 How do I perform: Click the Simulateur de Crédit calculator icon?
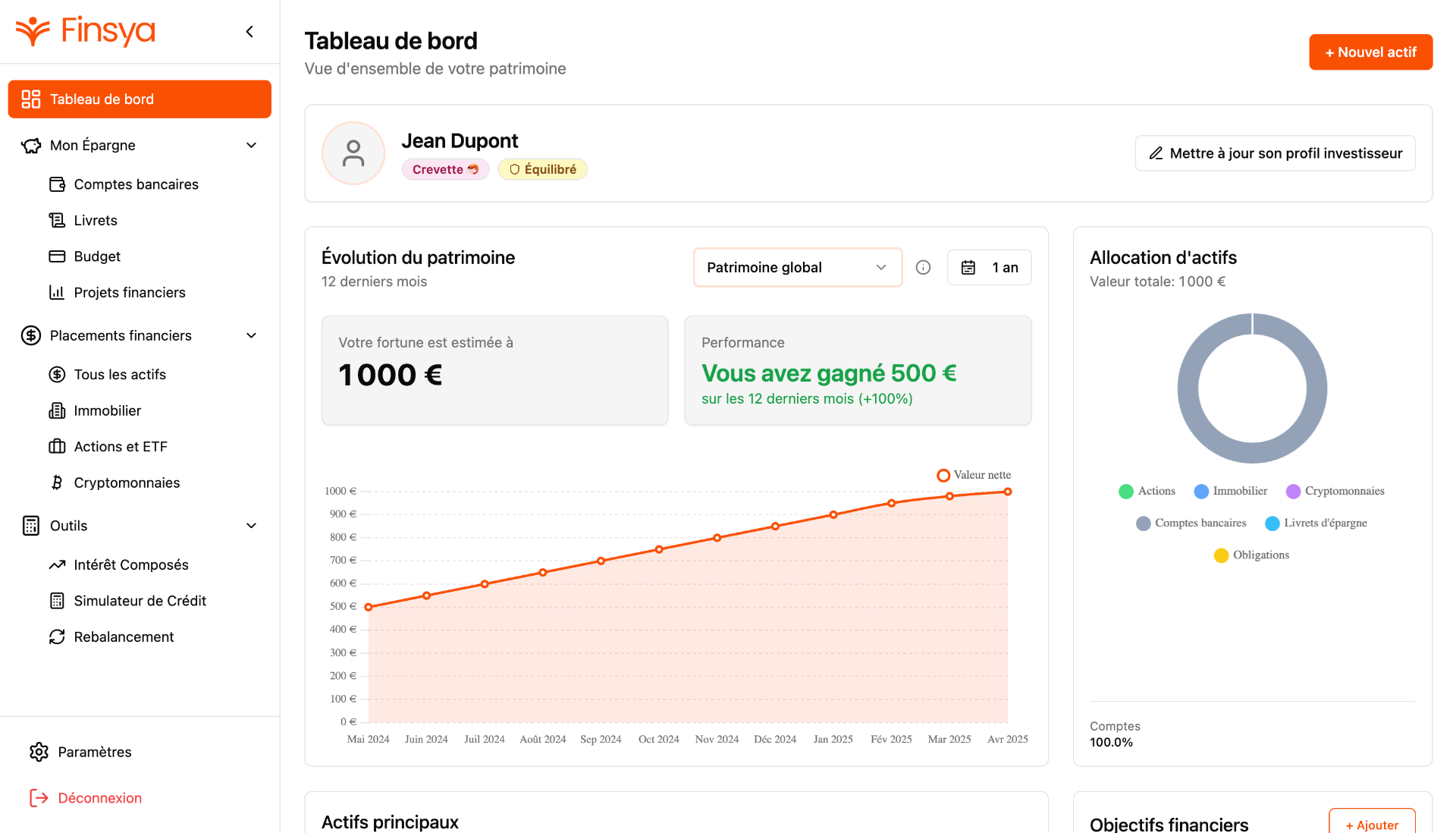coord(57,601)
